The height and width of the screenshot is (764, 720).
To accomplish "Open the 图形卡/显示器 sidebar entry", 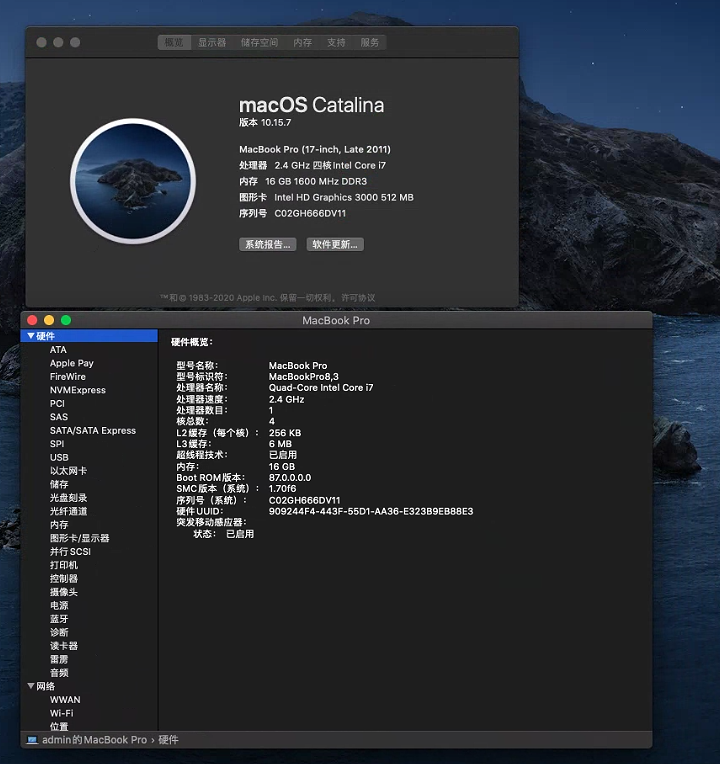I will click(x=79, y=538).
